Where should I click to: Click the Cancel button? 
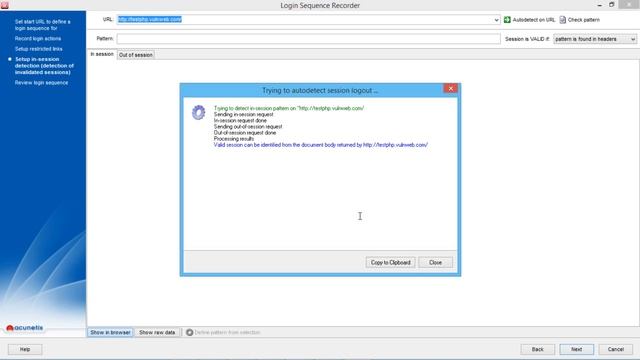(616, 349)
